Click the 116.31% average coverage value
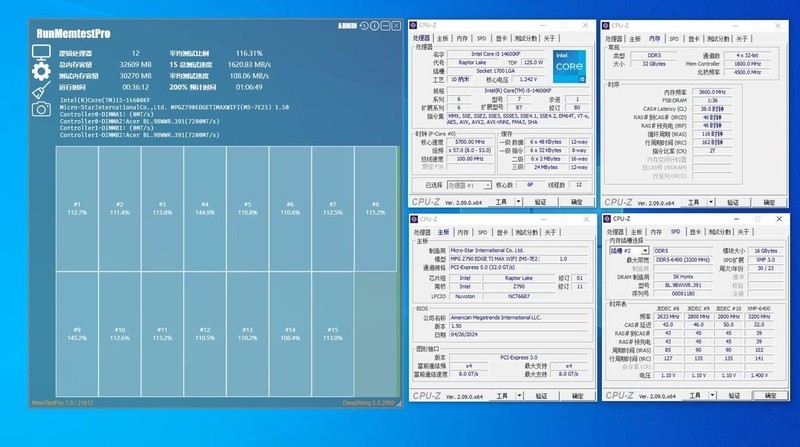Image resolution: width=800 pixels, height=447 pixels. point(249,53)
